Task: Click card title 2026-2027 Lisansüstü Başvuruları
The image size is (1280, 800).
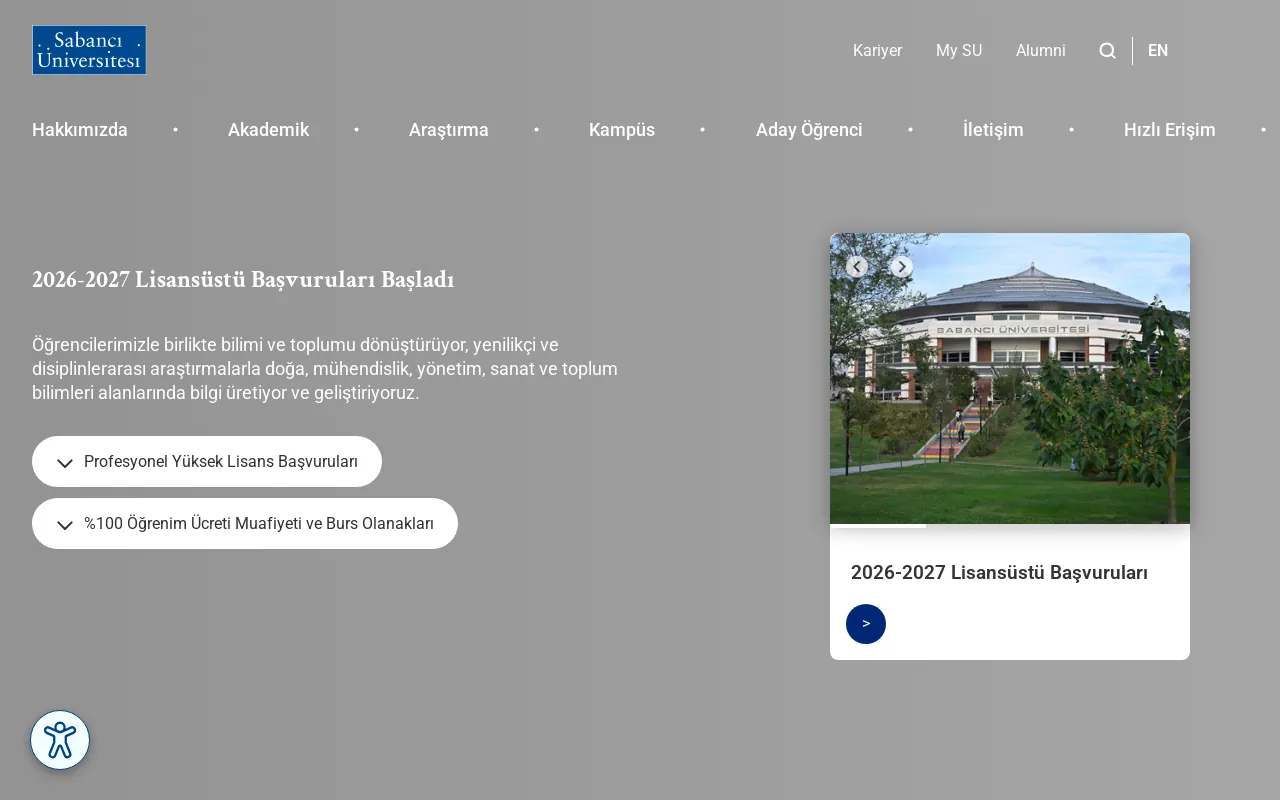Action: point(999,573)
